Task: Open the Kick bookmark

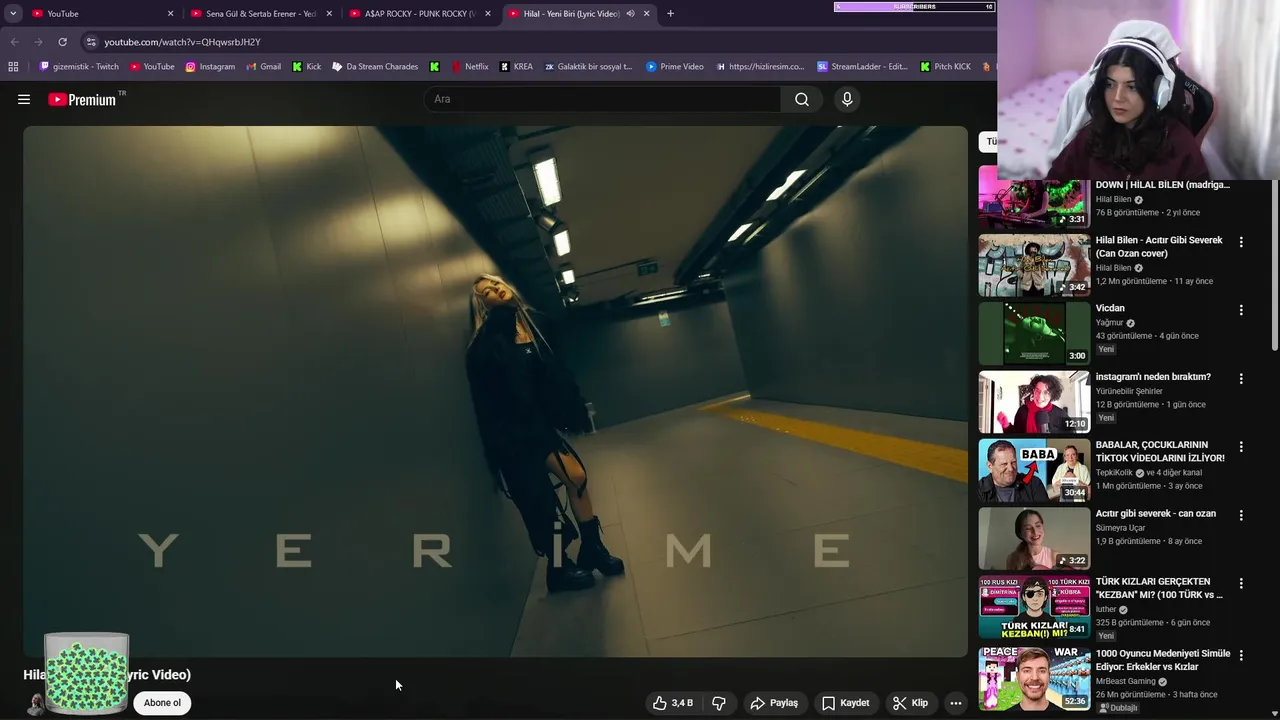Action: click(306, 66)
